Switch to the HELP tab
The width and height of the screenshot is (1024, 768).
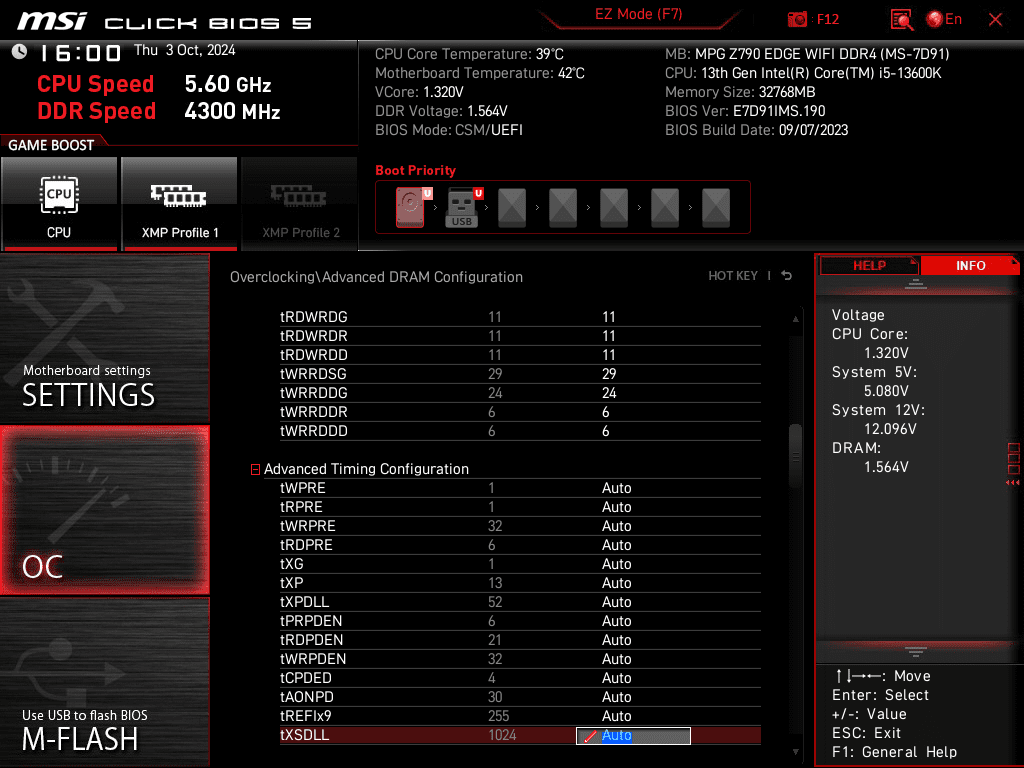[869, 266]
